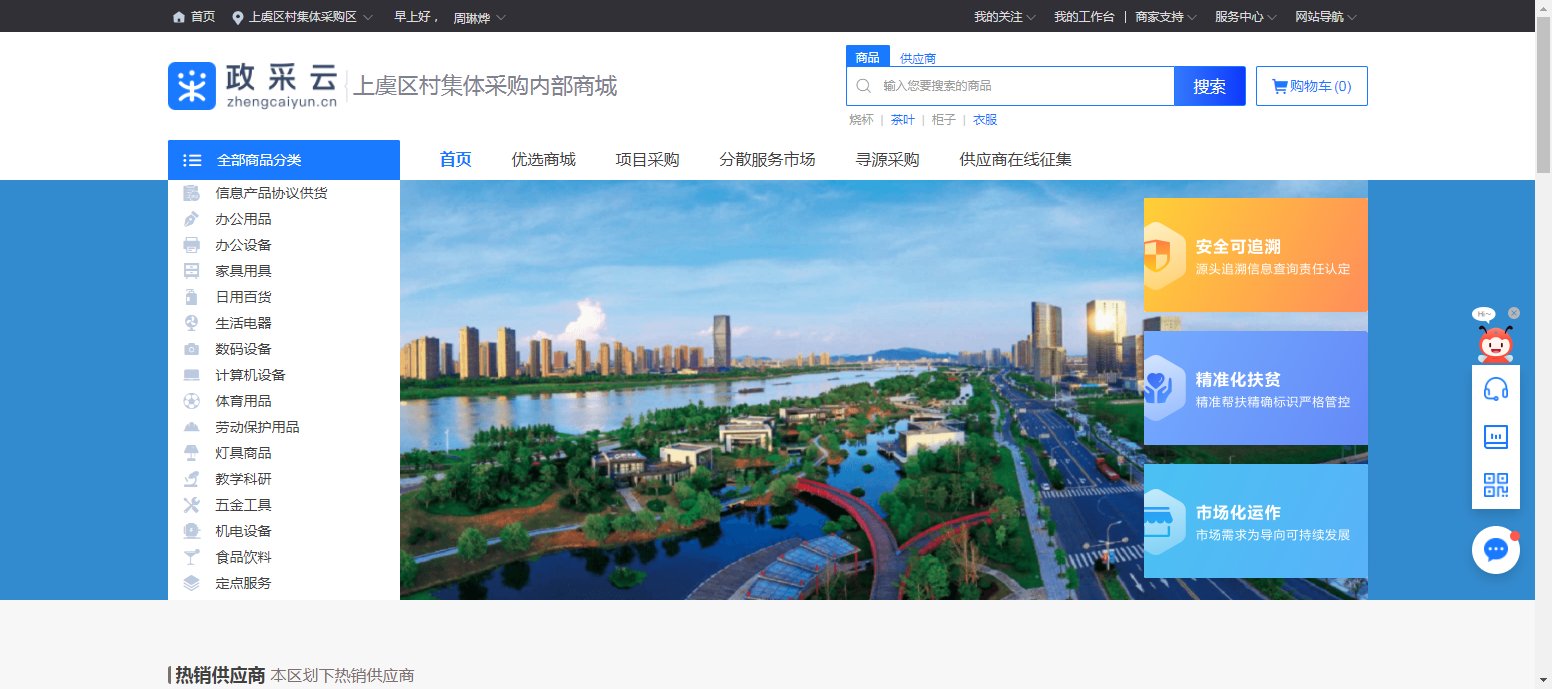Image resolution: width=1552 pixels, height=689 pixels.
Task: Select the 供应商 search tab
Action: pos(918,59)
